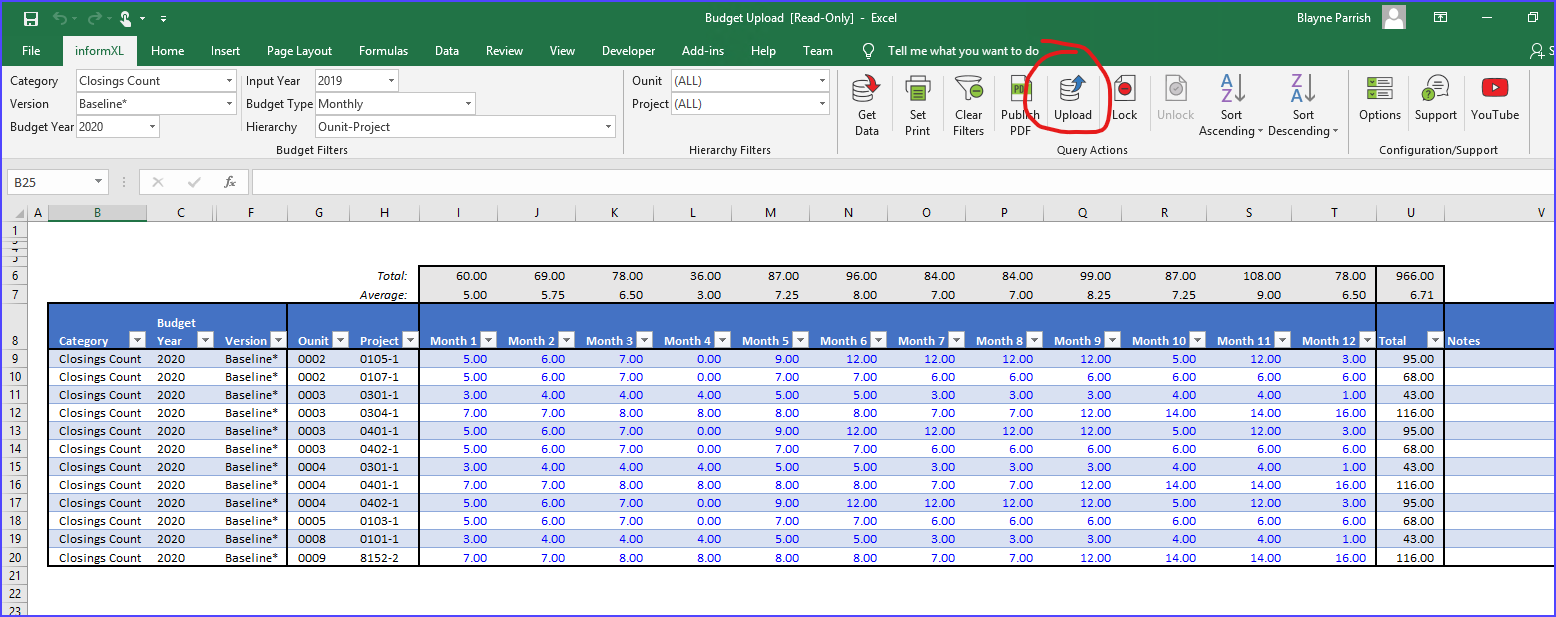The image size is (1556, 617).
Task: Open the Month 1 column filter arrow
Action: 487,340
